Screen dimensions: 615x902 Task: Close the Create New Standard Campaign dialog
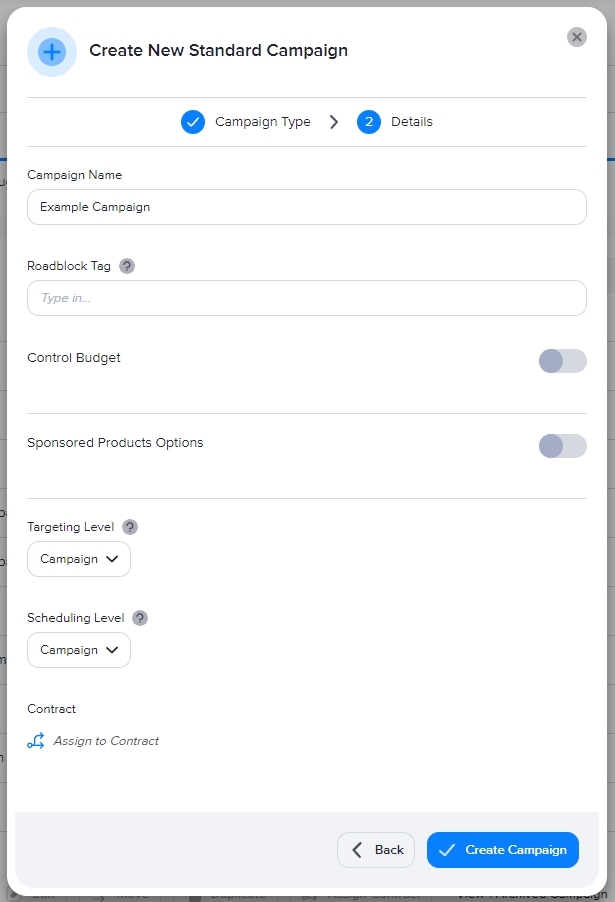(x=577, y=37)
